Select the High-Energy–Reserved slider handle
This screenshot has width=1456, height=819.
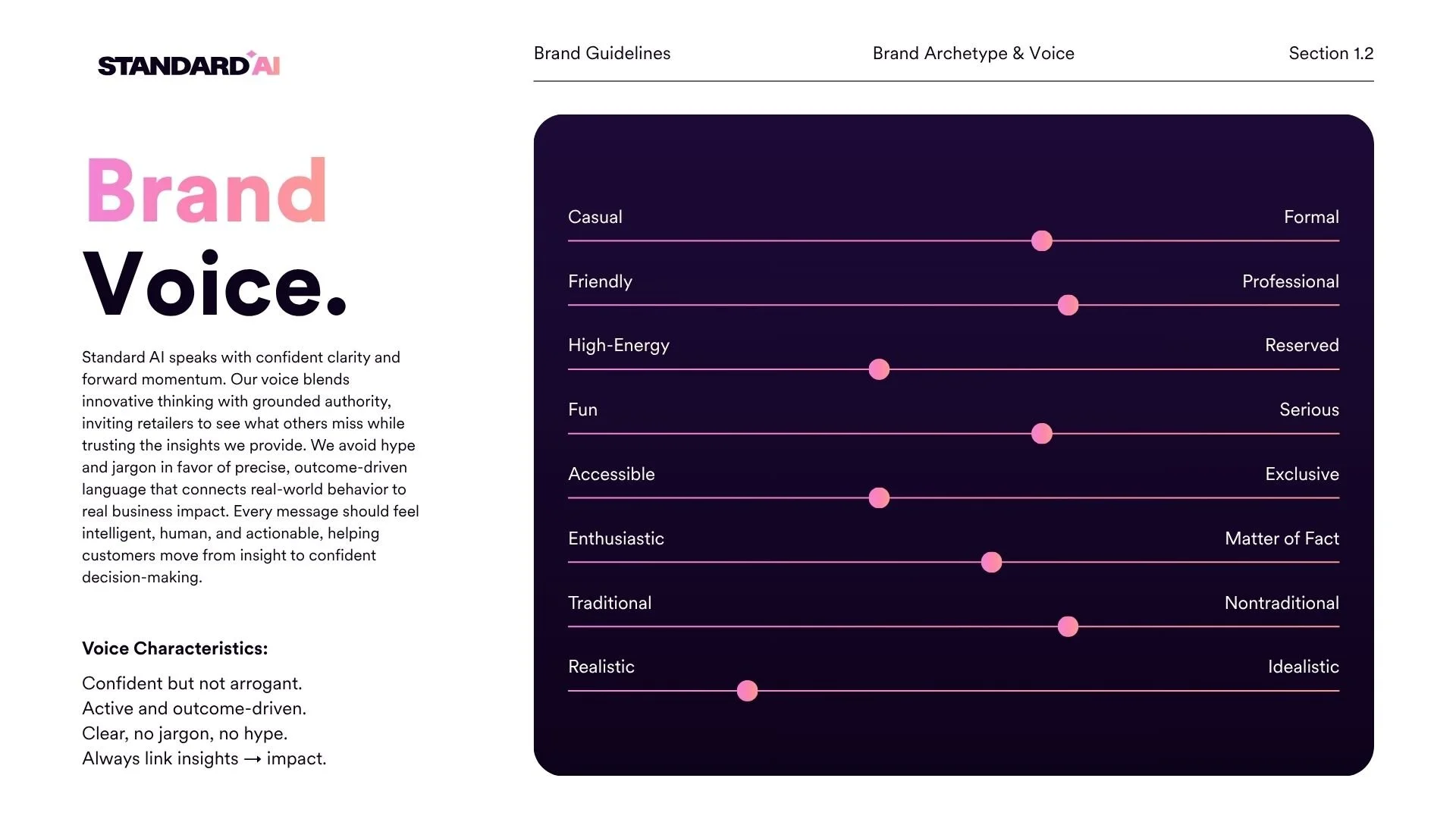(879, 369)
